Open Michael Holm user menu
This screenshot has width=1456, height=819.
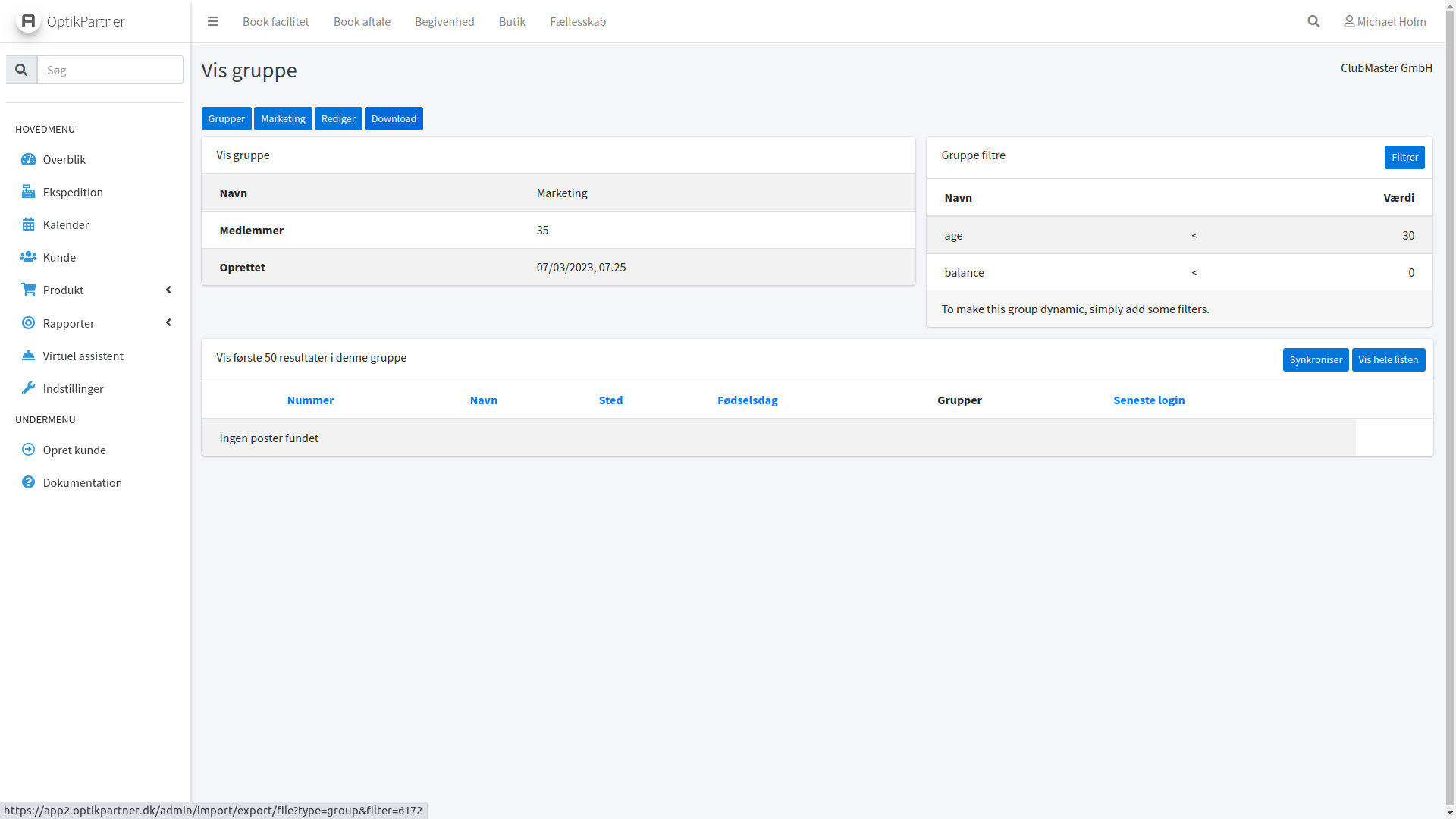coord(1385,21)
